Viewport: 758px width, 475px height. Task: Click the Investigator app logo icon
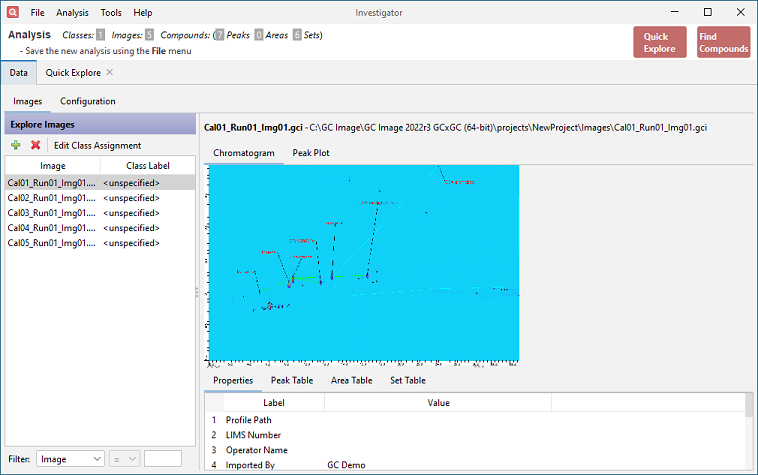pos(13,12)
